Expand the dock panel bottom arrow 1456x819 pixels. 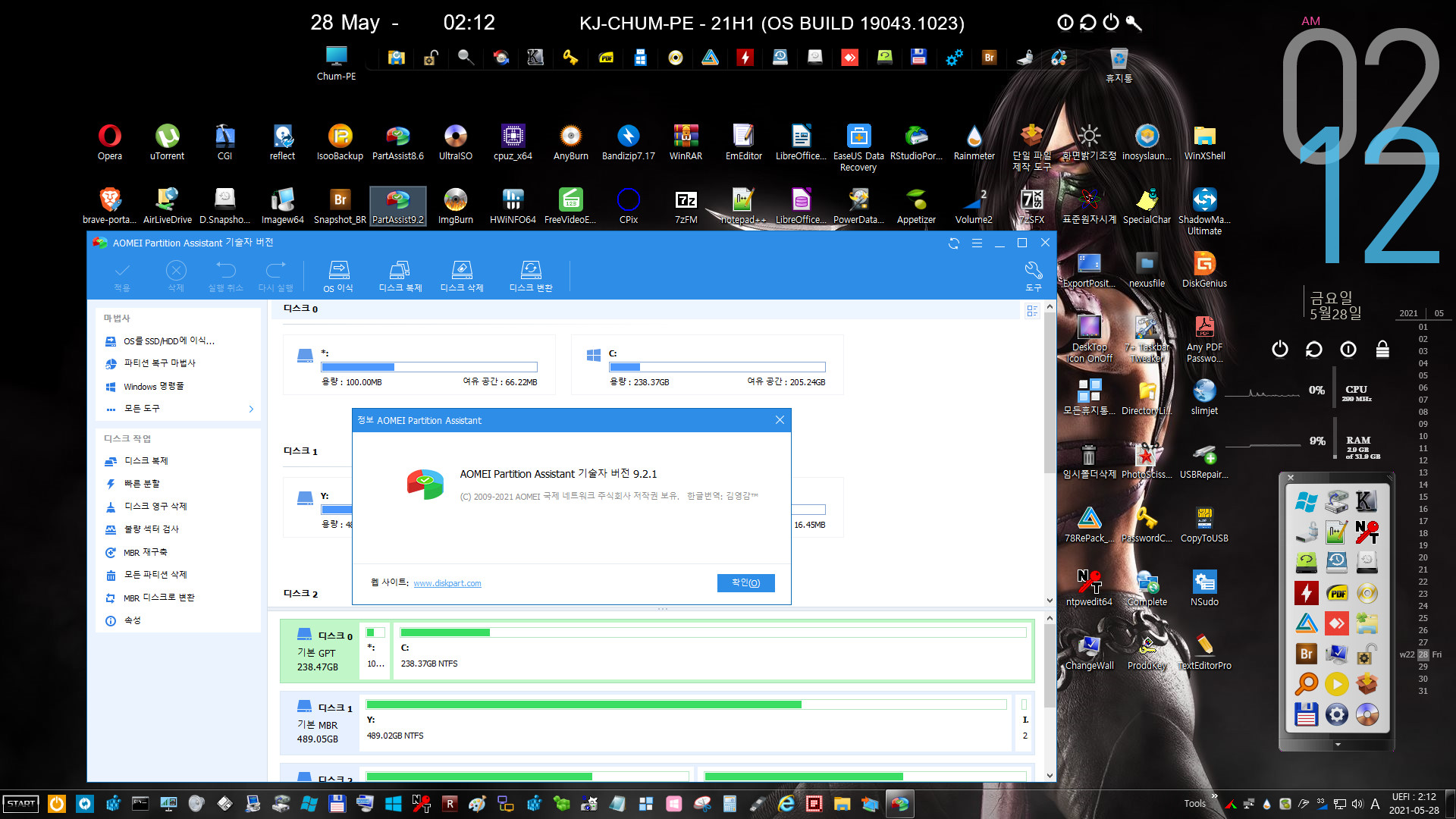point(1338,745)
